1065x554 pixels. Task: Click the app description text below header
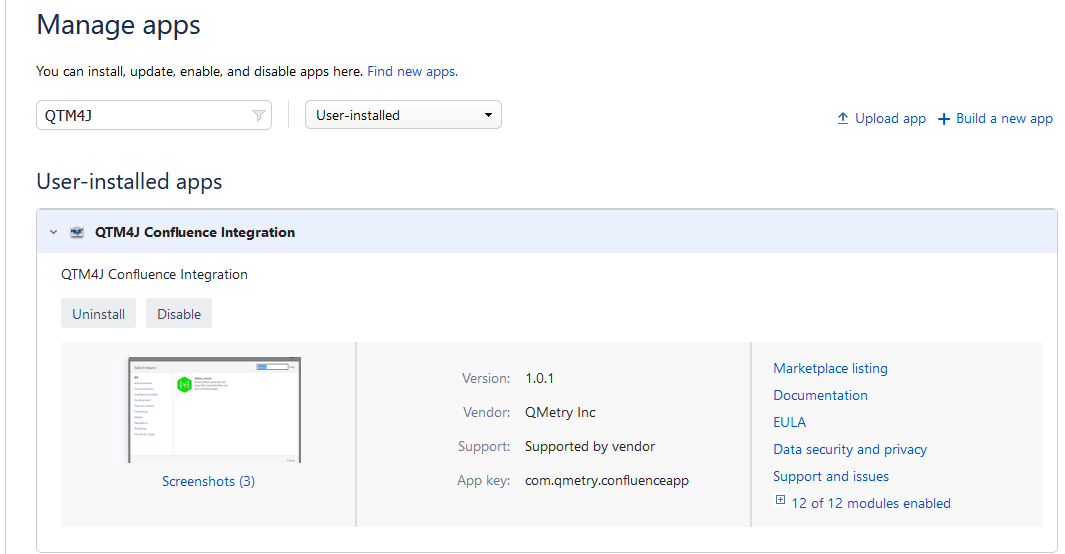154,274
